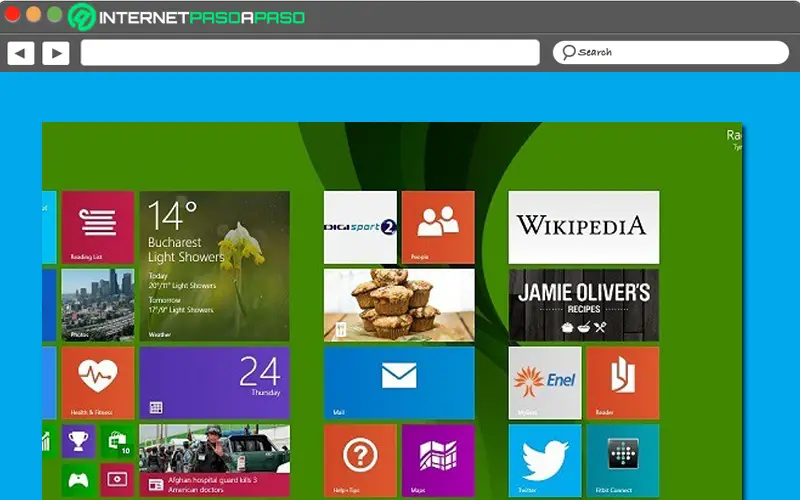Click into the Search field

click(671, 53)
